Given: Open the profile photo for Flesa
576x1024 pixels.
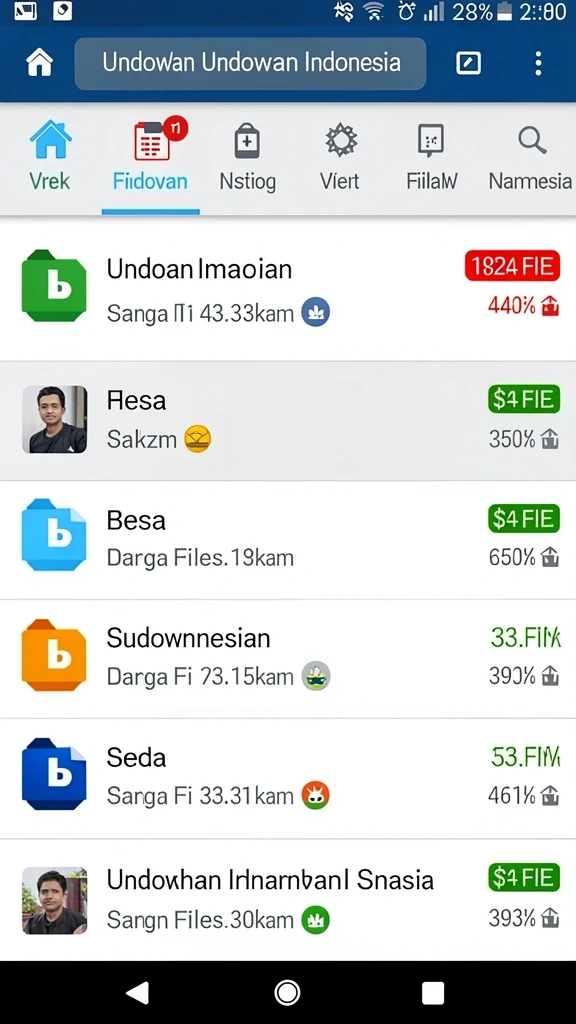Looking at the screenshot, I should (54, 419).
